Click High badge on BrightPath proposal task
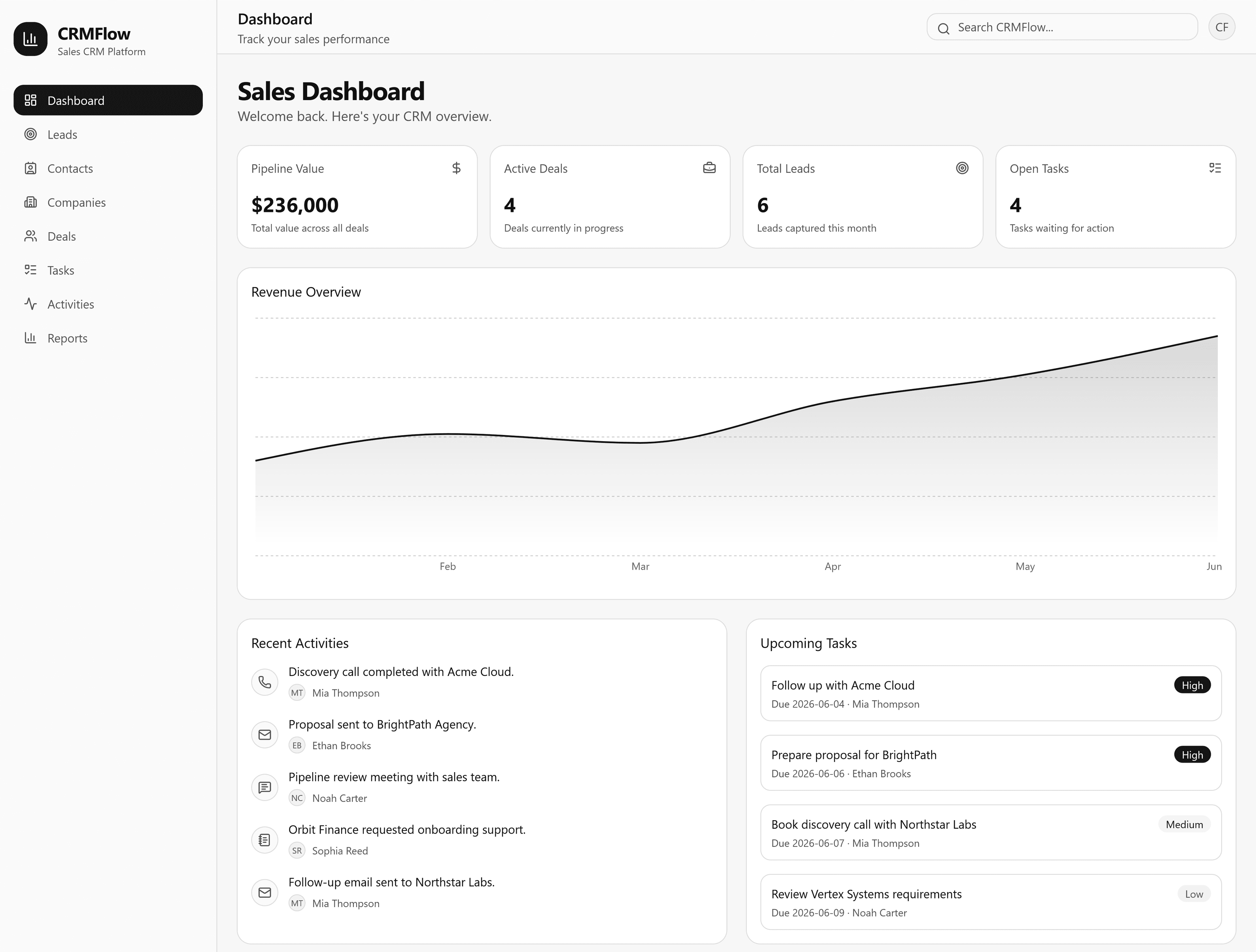The image size is (1256, 952). (x=1193, y=755)
